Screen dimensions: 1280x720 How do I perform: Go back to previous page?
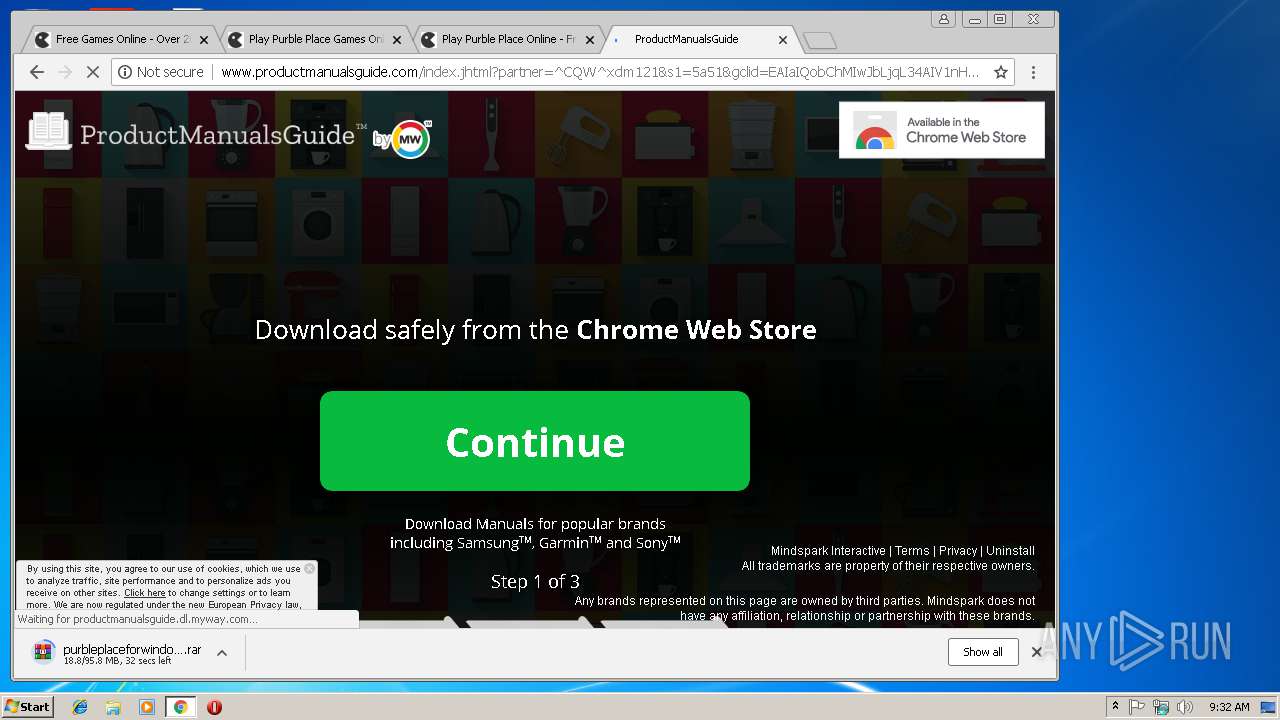(37, 72)
